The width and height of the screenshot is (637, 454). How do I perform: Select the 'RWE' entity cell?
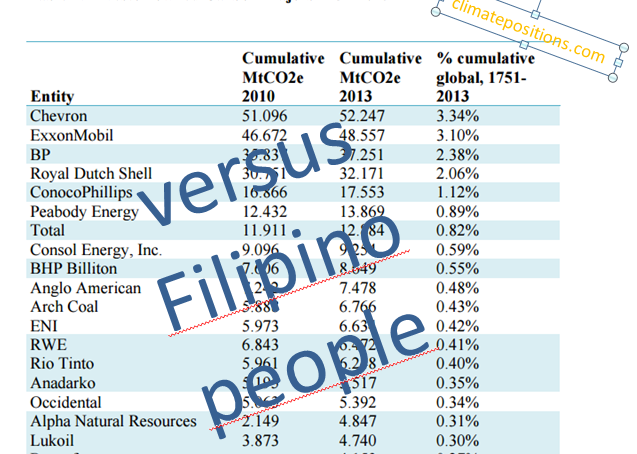pyautogui.click(x=48, y=345)
